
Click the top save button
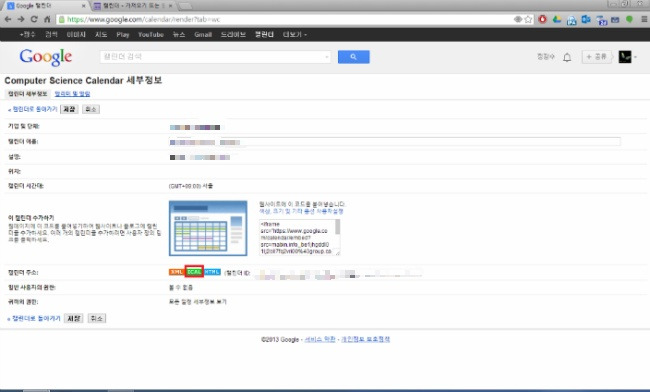[69, 109]
